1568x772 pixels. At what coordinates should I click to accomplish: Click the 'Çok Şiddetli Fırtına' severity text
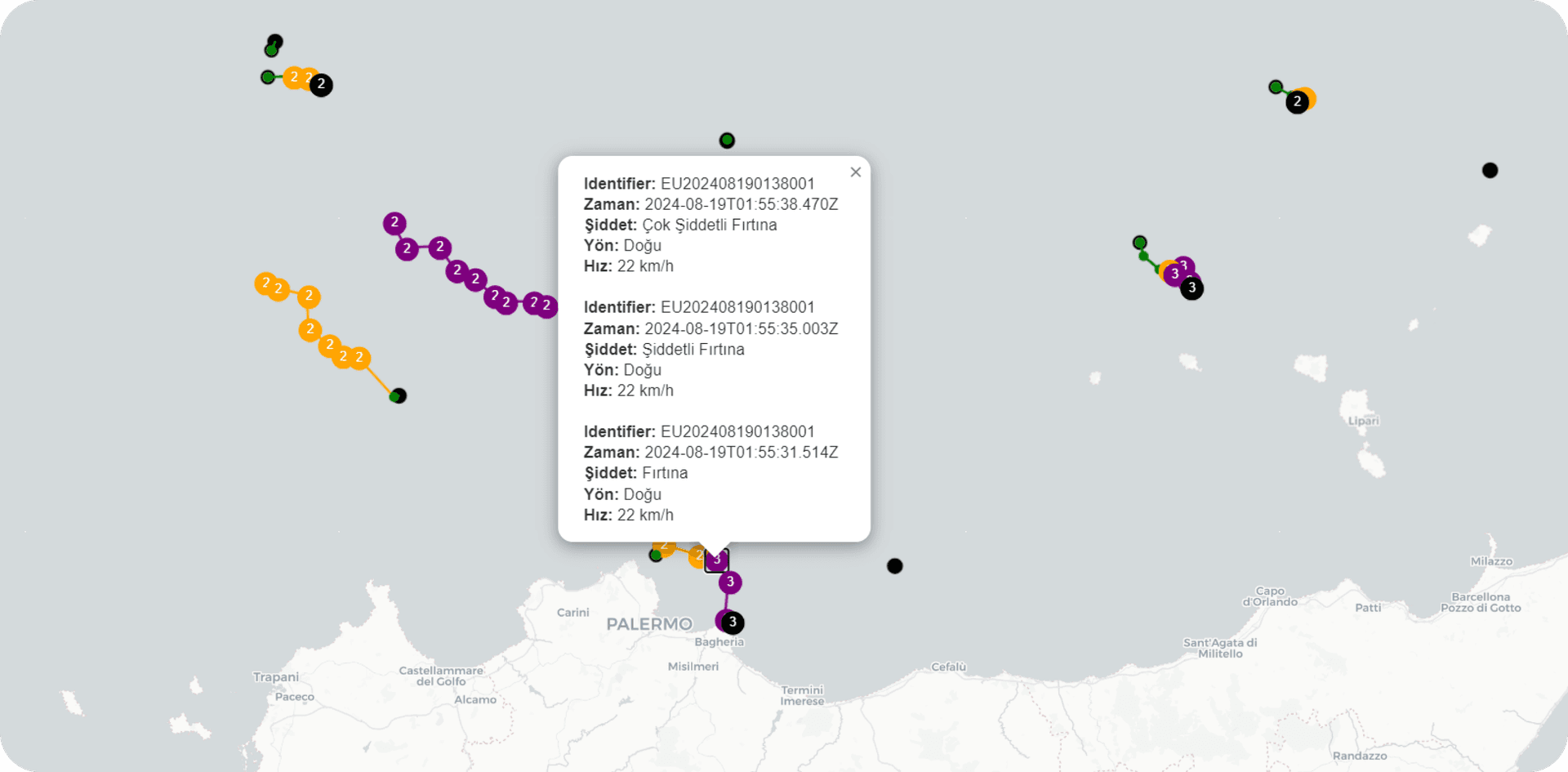click(709, 225)
